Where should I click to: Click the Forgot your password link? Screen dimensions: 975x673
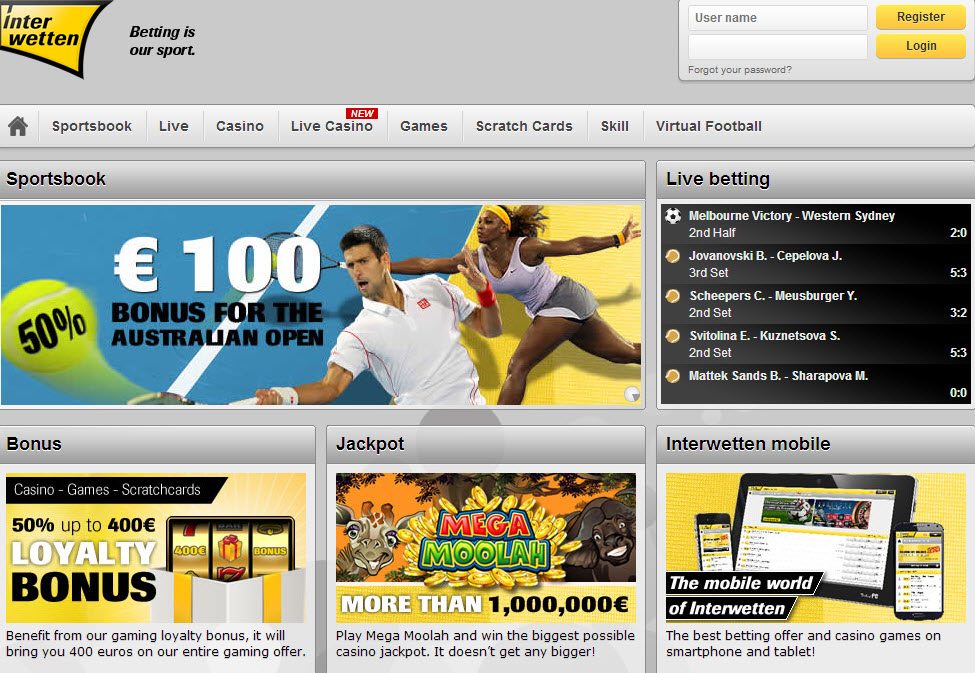pyautogui.click(x=740, y=70)
